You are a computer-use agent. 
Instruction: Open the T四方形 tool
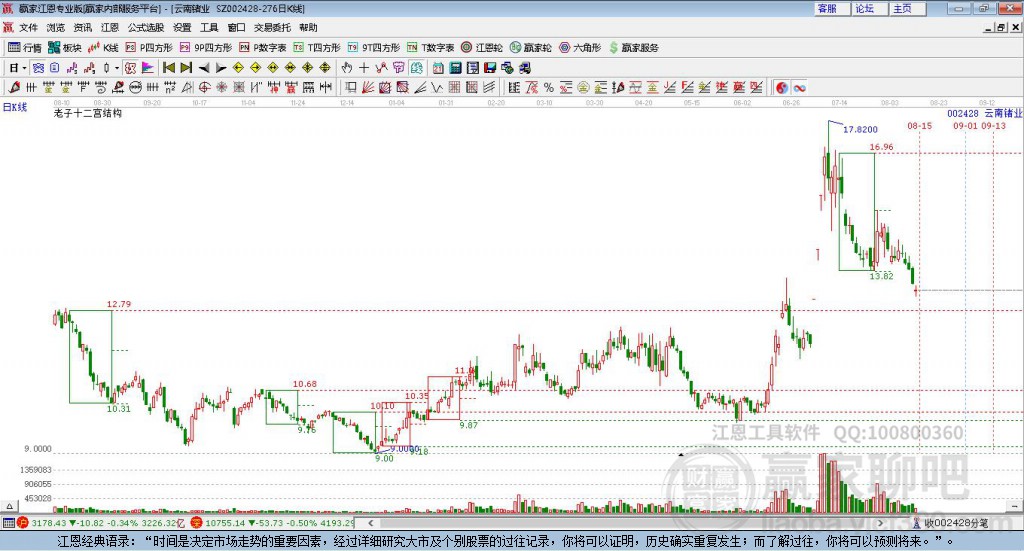click(x=317, y=48)
